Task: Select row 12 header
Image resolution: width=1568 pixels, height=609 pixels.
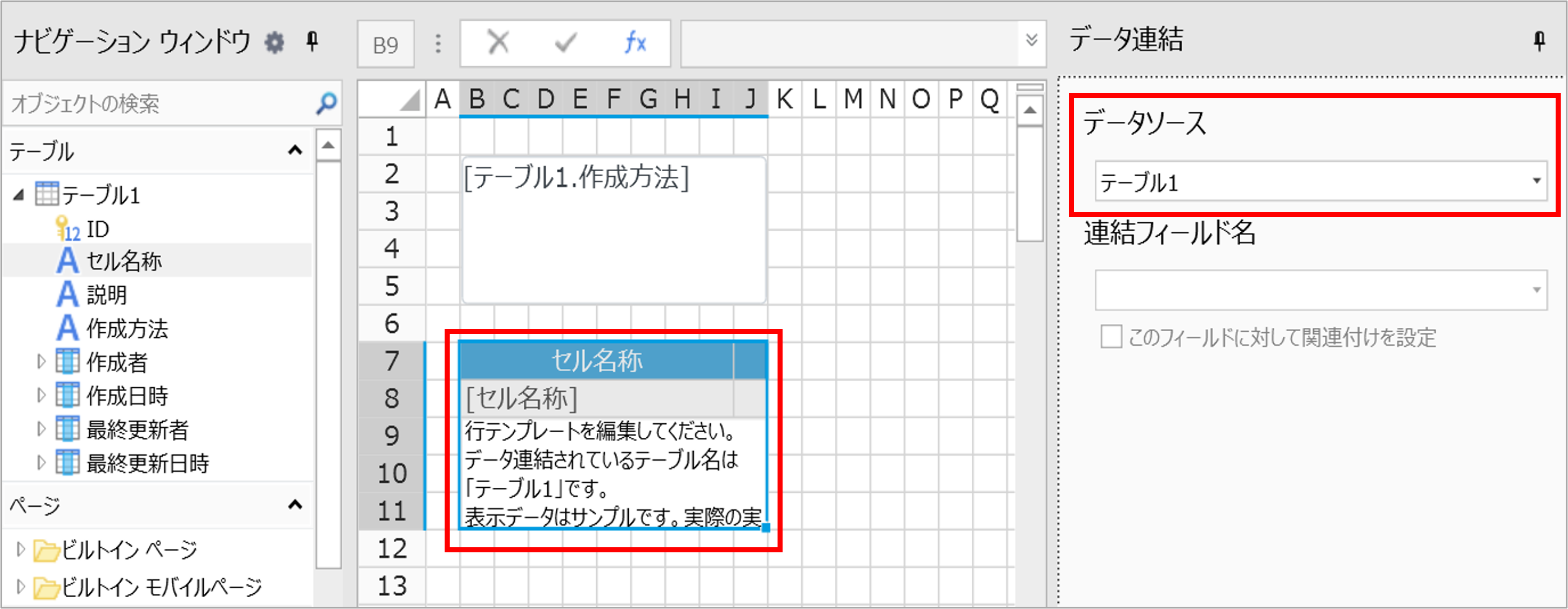Action: pos(391,549)
